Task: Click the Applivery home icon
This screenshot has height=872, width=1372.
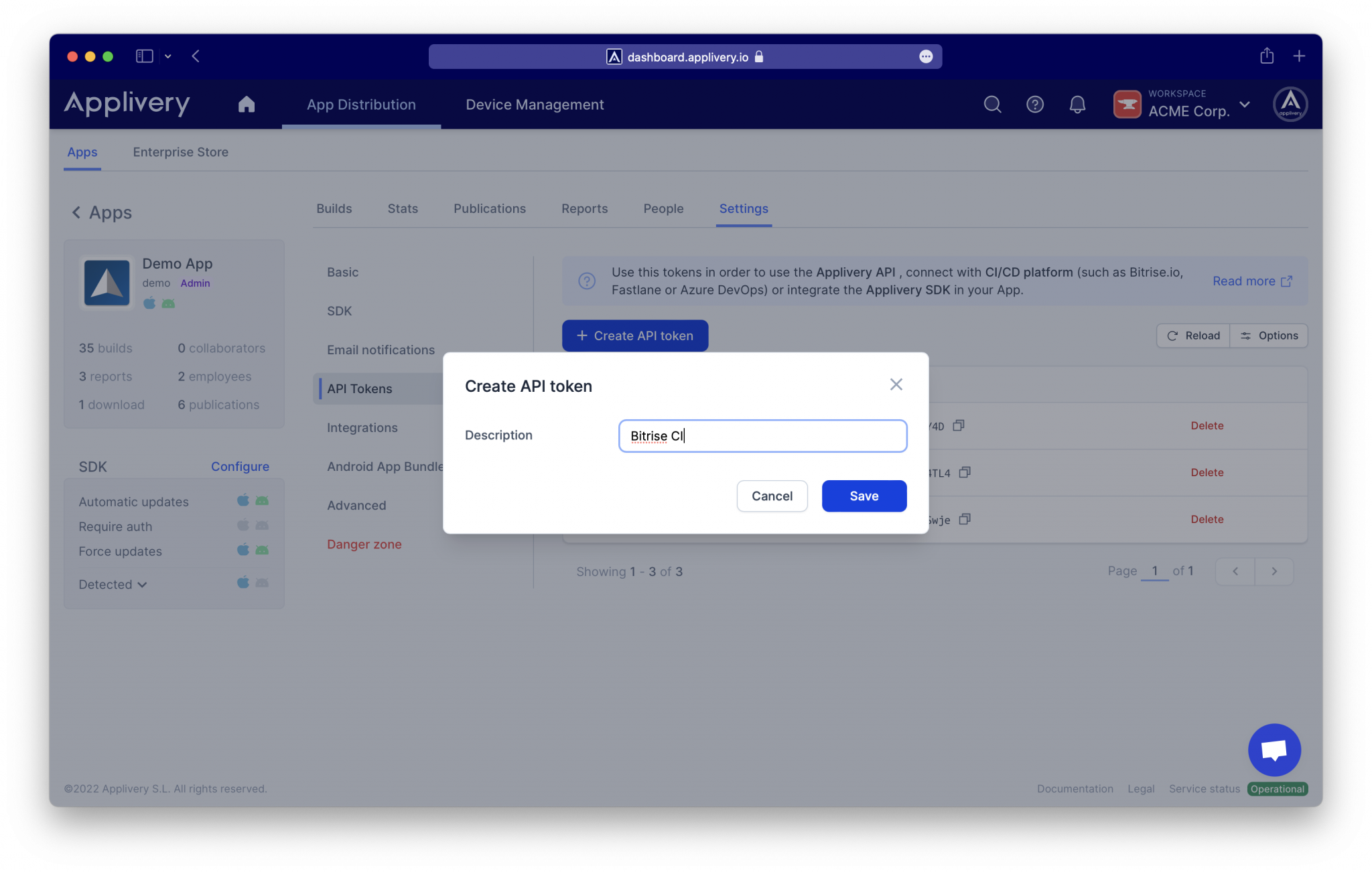Action: 246,104
